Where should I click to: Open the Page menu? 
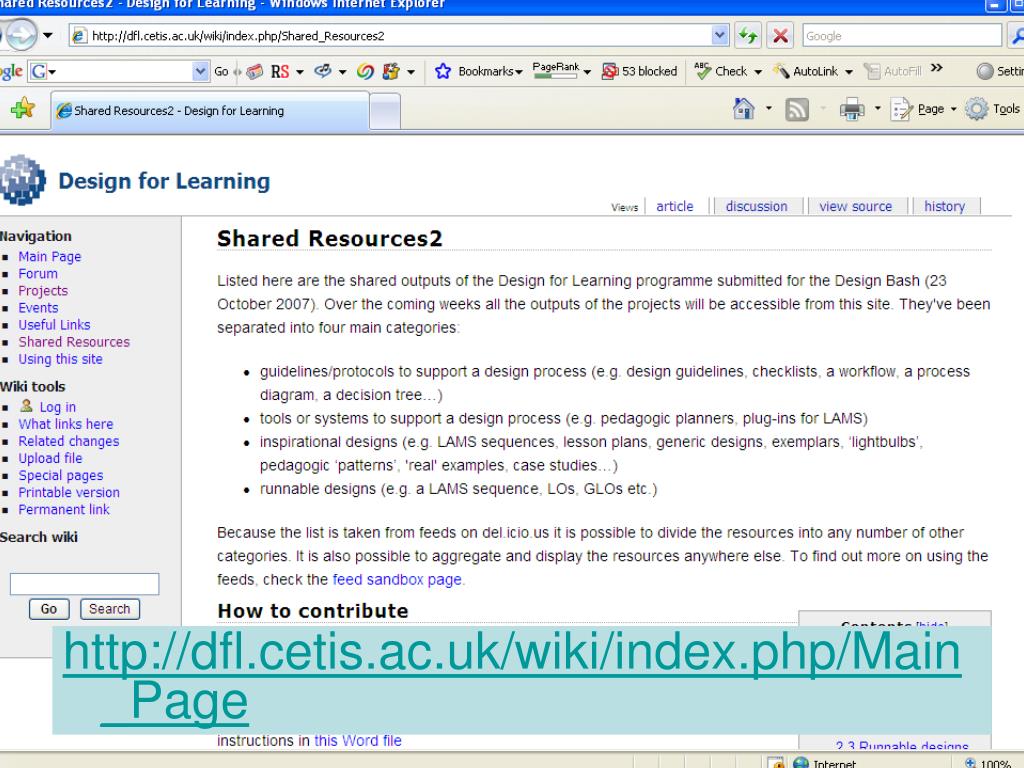(923, 109)
